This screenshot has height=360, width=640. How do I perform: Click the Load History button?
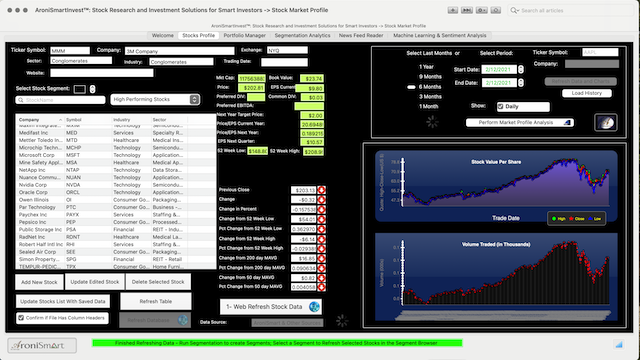click(x=587, y=93)
